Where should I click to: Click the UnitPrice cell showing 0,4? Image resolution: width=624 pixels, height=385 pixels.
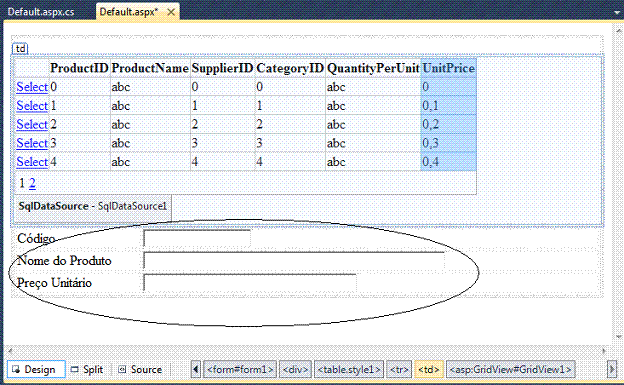pos(448,162)
